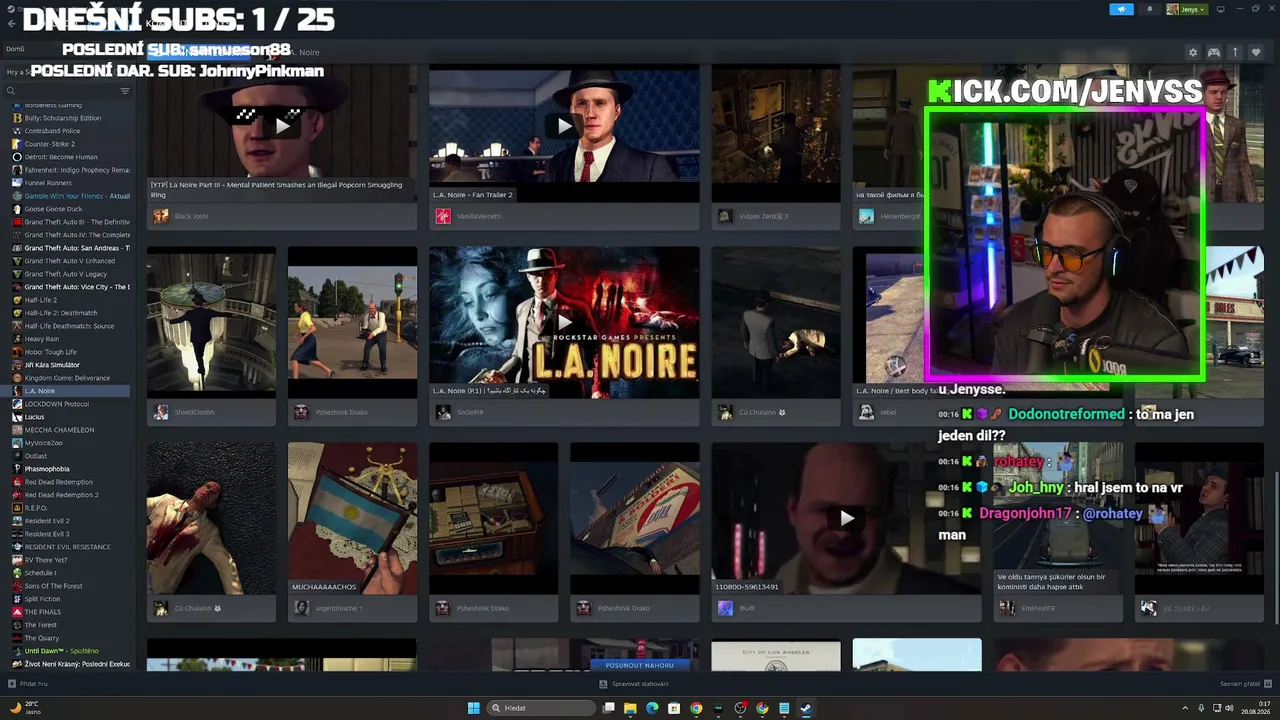Screen dimensions: 1280x720
Task: Click Přidat hru to add a game
Action: point(28,684)
